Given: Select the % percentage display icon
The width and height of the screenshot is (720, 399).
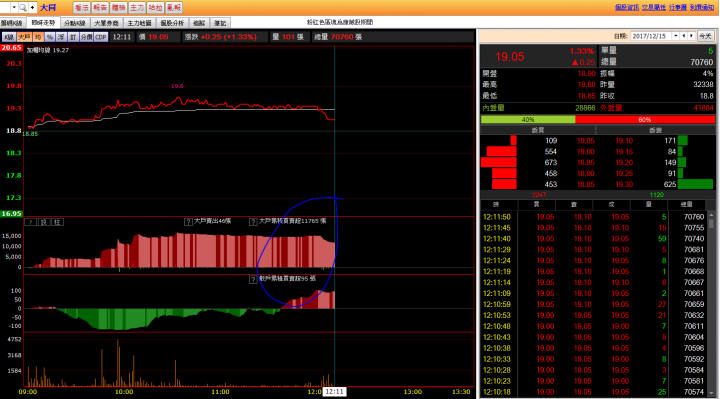Looking at the screenshot, I should point(50,37).
